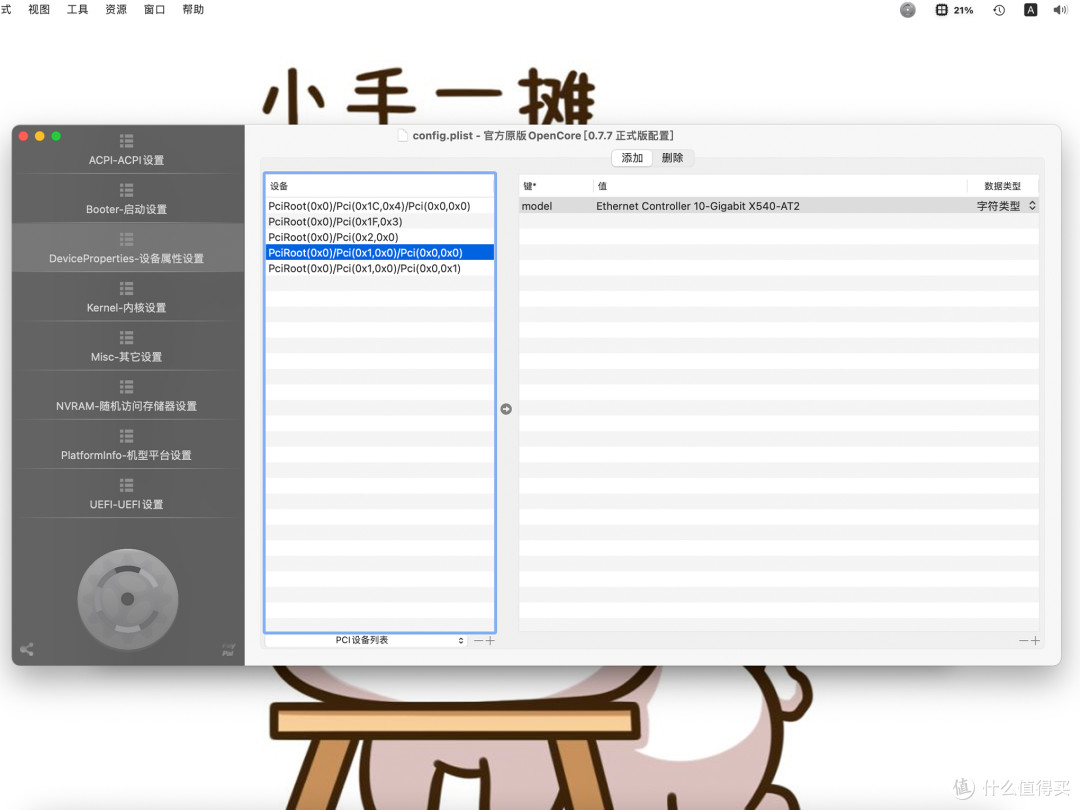Click value Ethernet Controller 10-Gigabit X540-AT2

698,206
